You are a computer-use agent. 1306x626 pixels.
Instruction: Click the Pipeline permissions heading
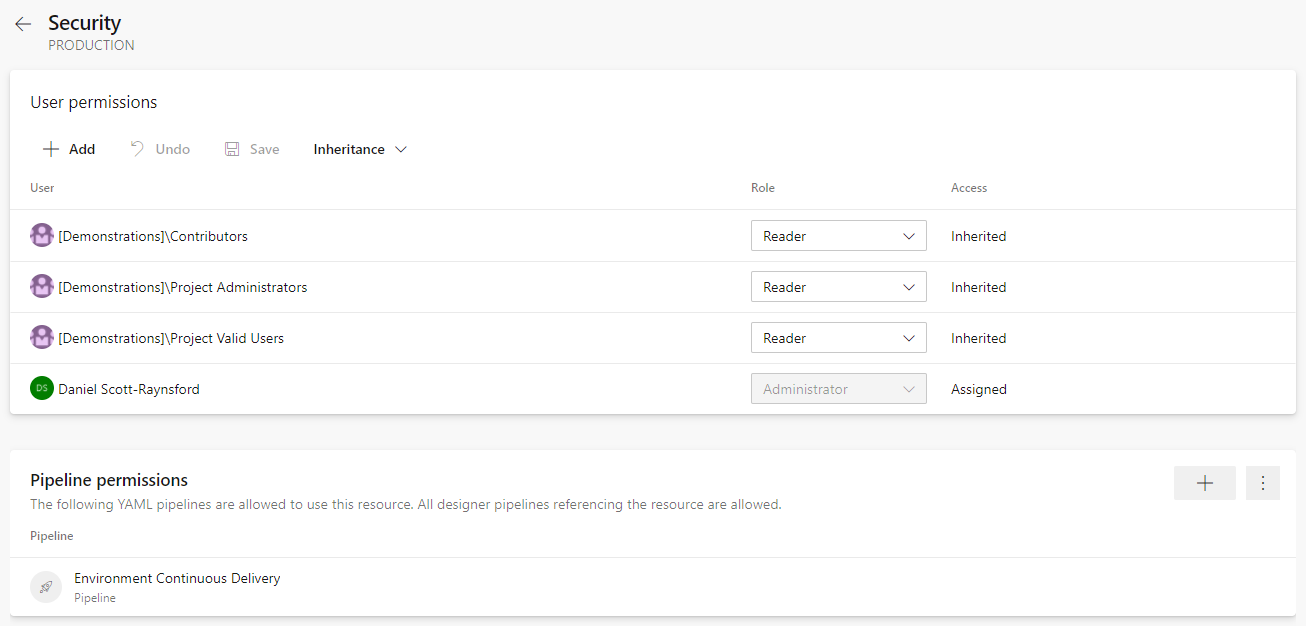tap(109, 480)
